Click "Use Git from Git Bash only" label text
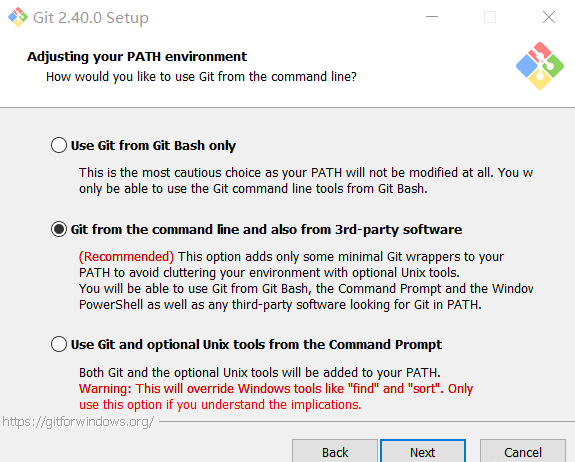The width and height of the screenshot is (575, 462). pos(153,146)
